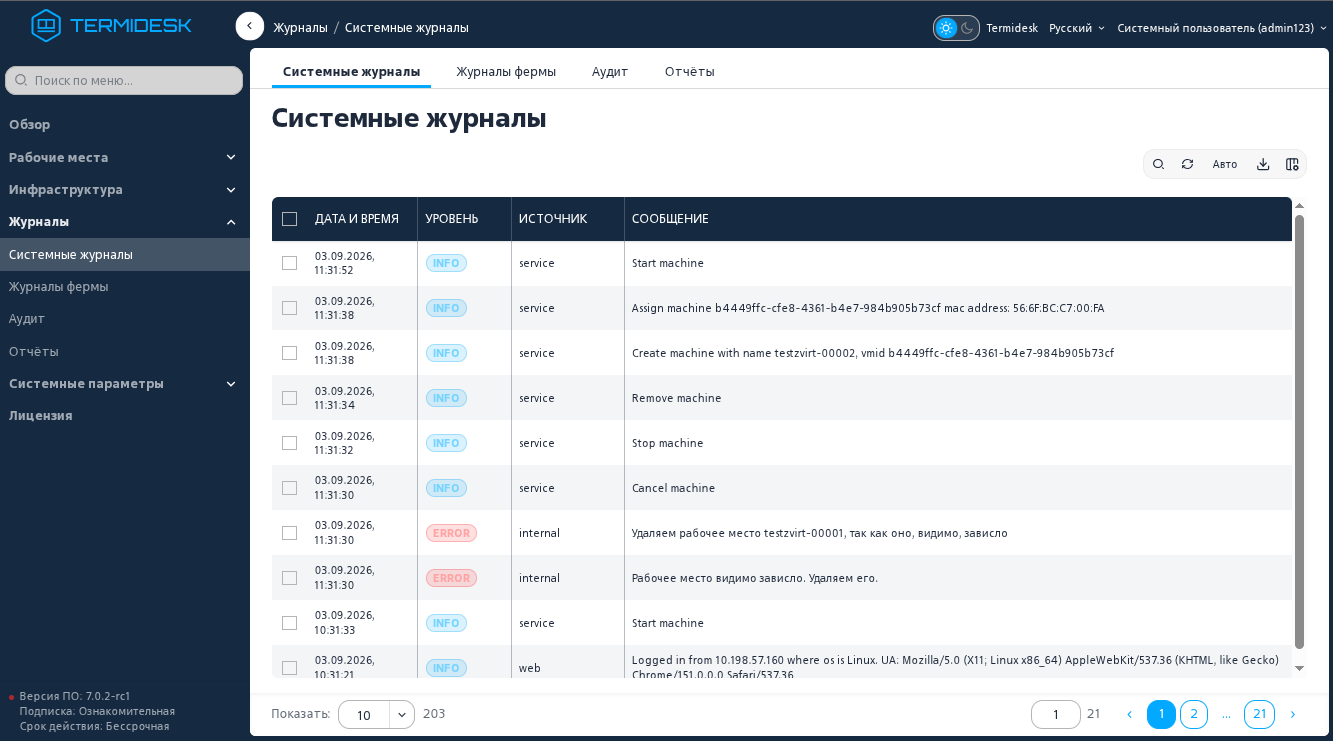
Task: Click the scrollbar up arrow
Action: pos(1299,204)
